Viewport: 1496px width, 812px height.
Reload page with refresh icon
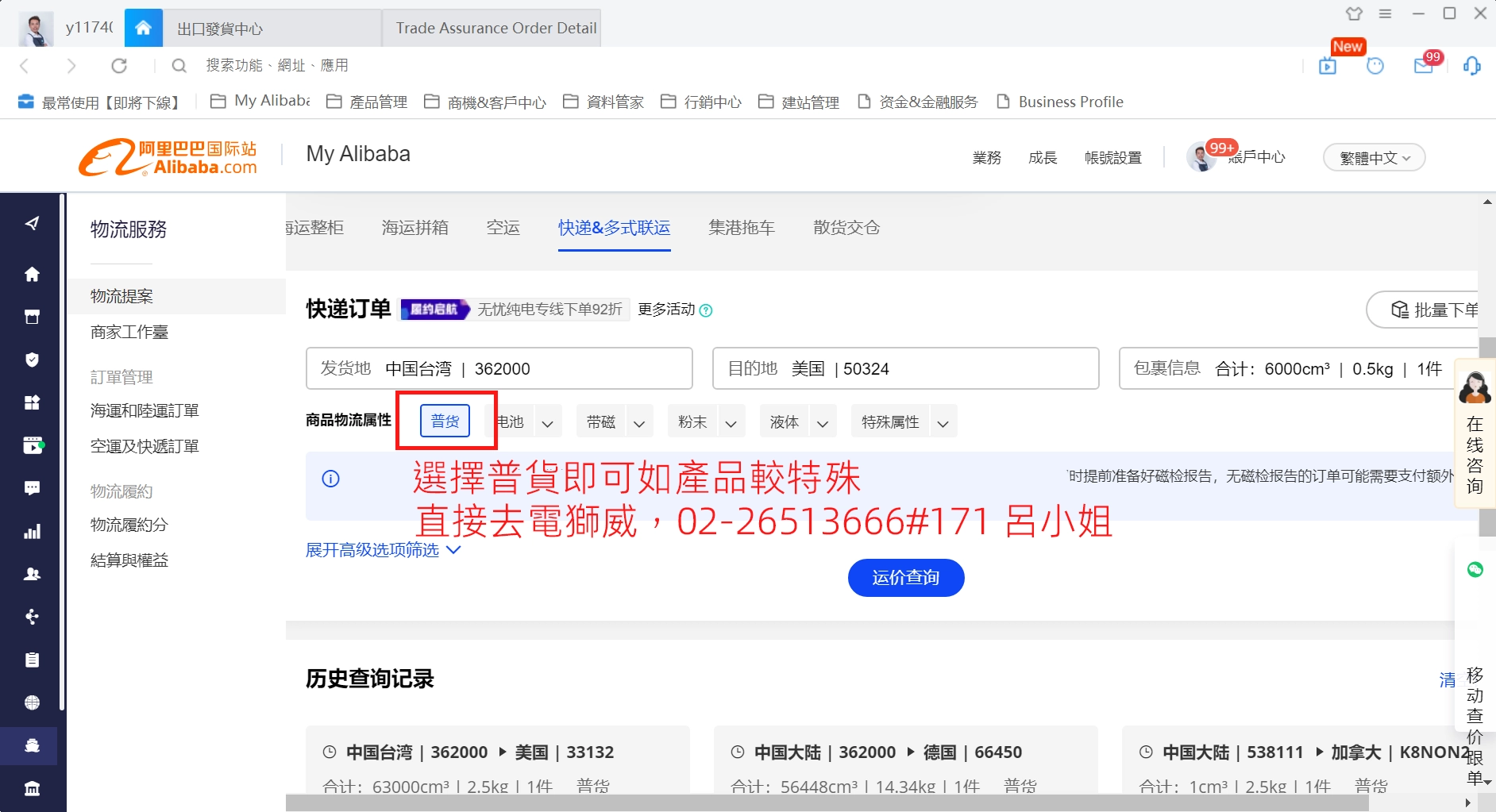click(x=119, y=66)
